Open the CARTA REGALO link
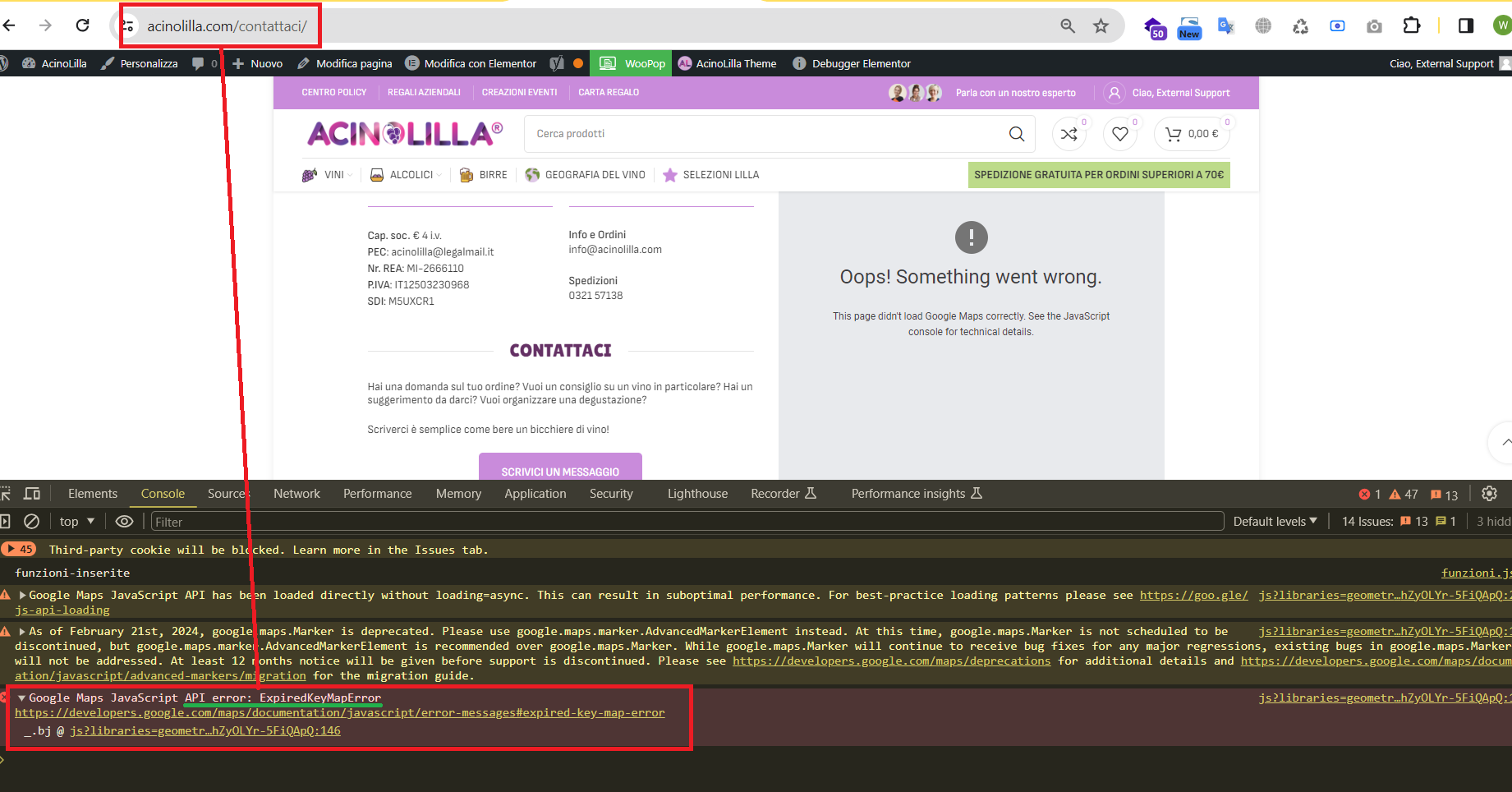 [x=609, y=93]
